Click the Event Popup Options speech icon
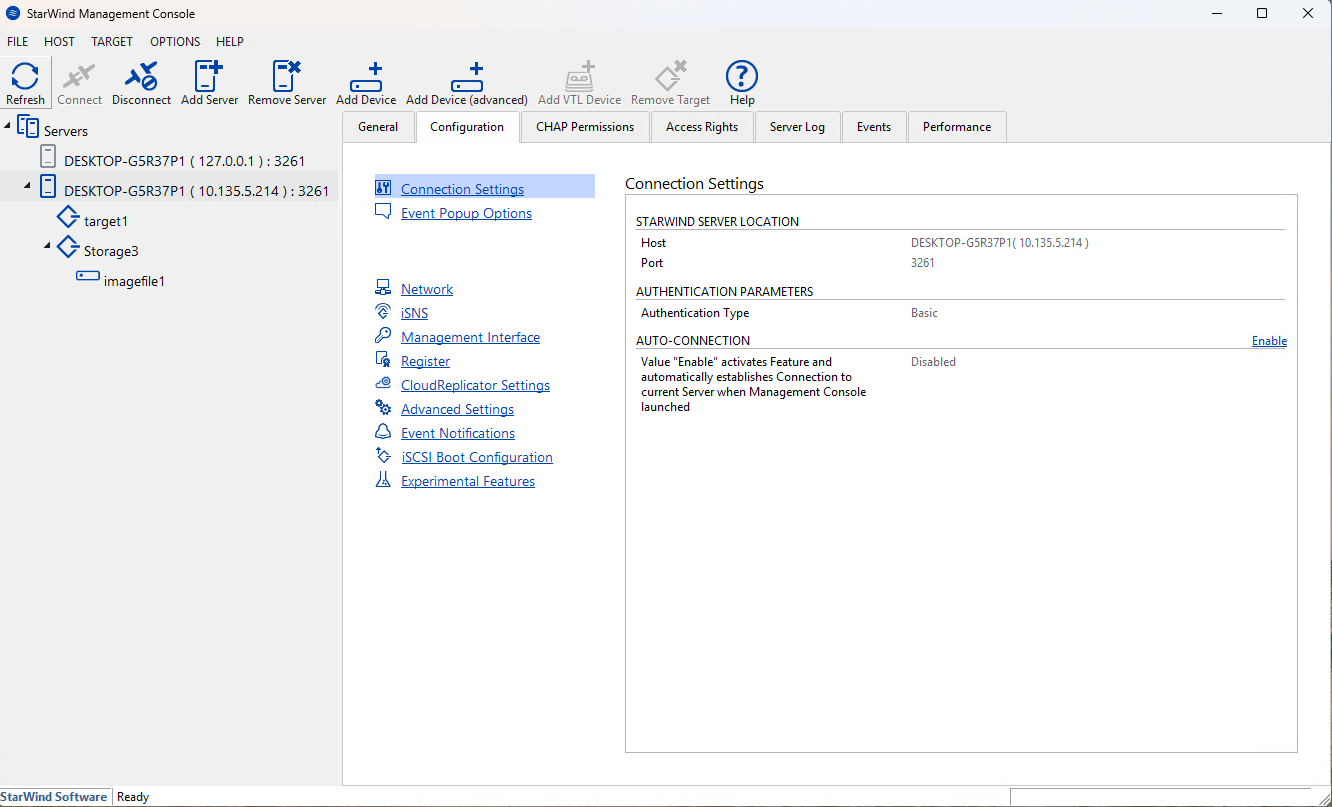This screenshot has height=807, width=1332. coord(383,212)
